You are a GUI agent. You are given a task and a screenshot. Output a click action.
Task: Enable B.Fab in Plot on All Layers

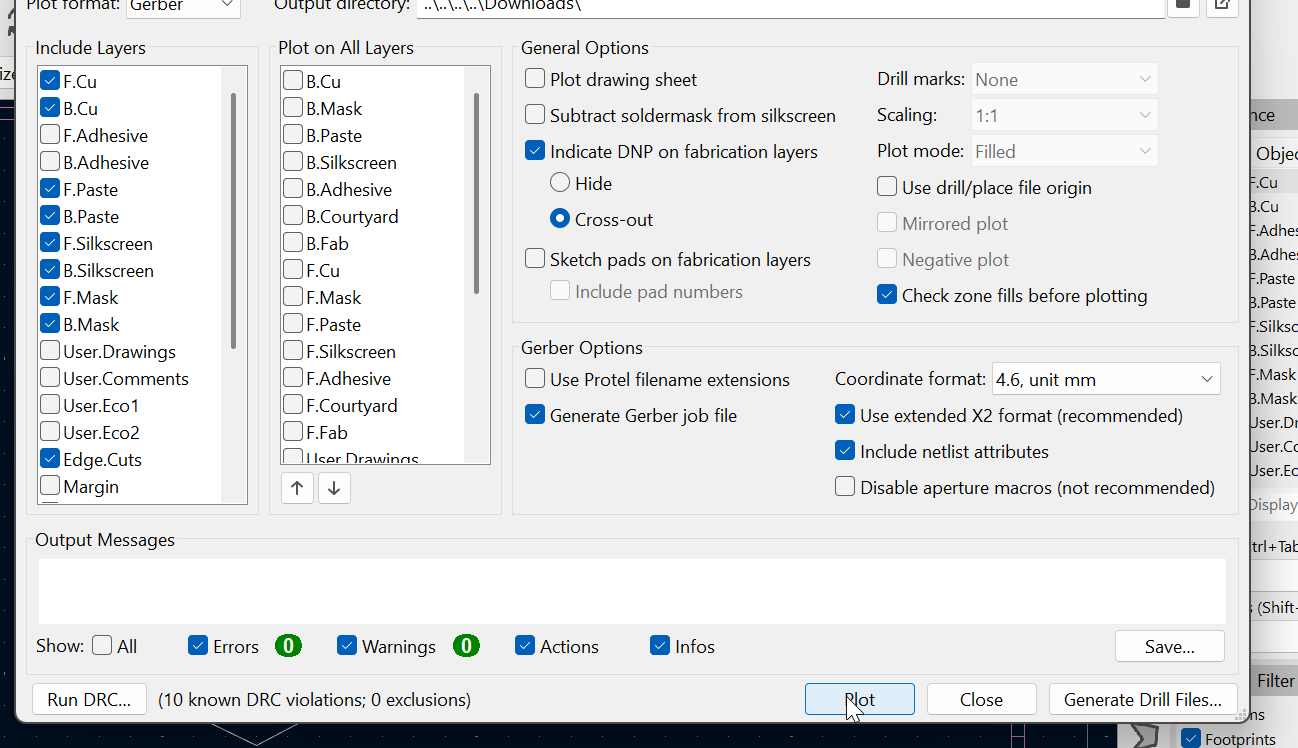[293, 243]
